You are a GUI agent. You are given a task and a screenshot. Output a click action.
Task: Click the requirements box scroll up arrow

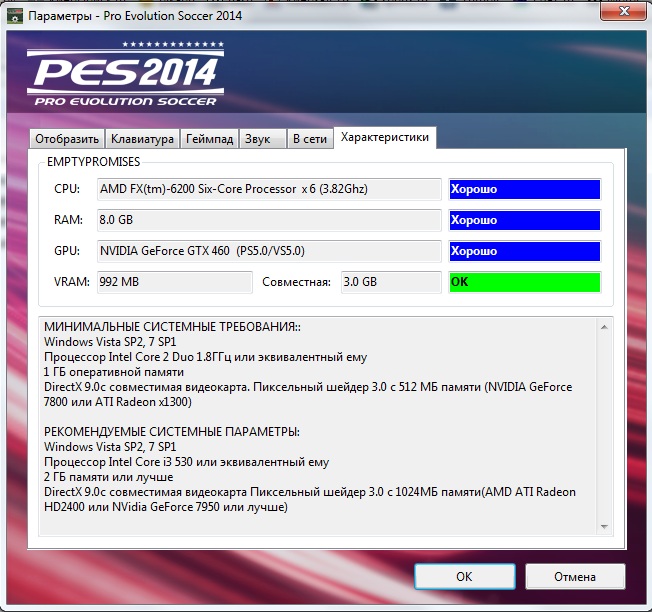coord(604,327)
